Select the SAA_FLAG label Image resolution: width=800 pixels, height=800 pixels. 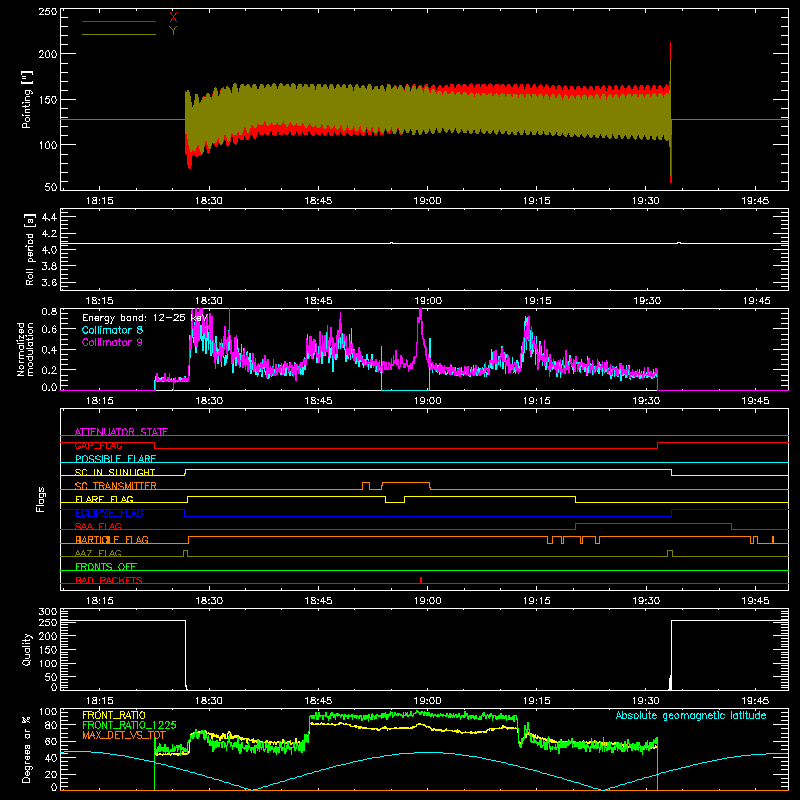coord(98,526)
